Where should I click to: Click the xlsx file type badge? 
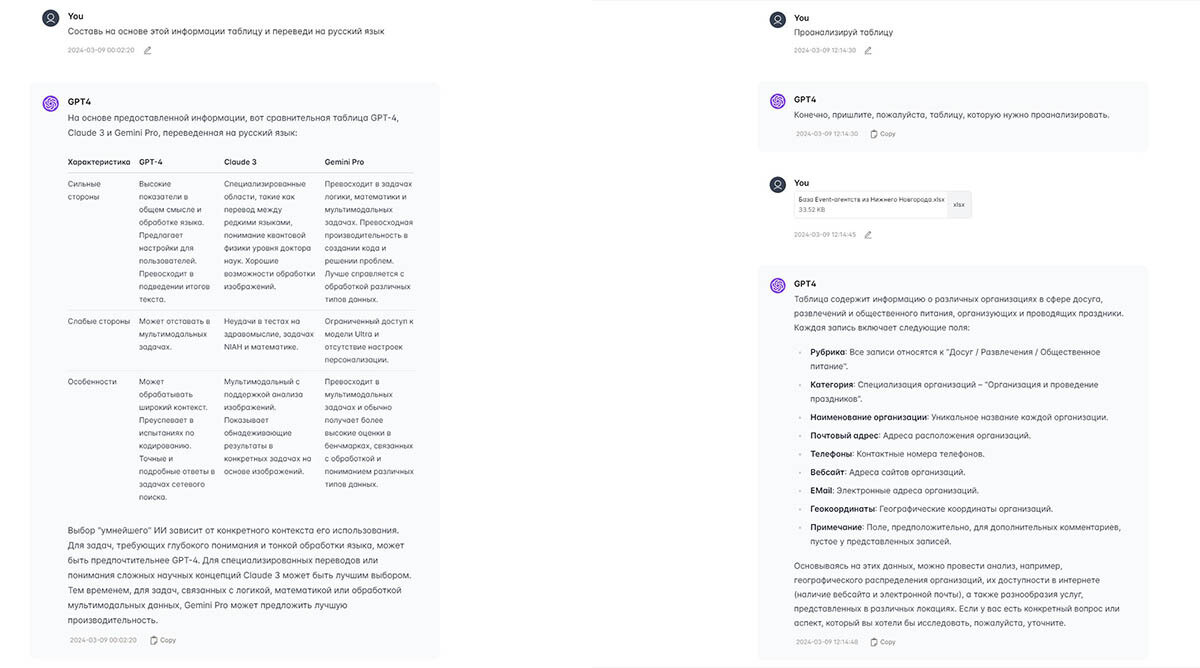(958, 204)
